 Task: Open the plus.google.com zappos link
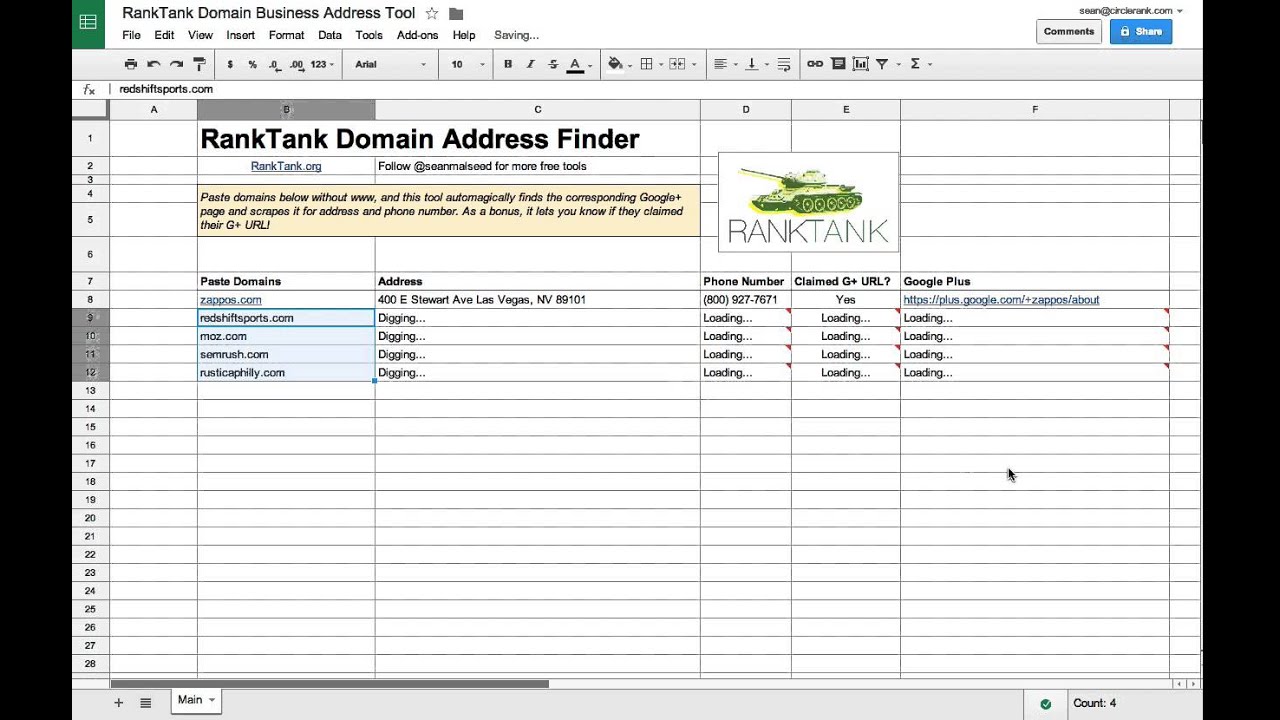click(x=1001, y=300)
